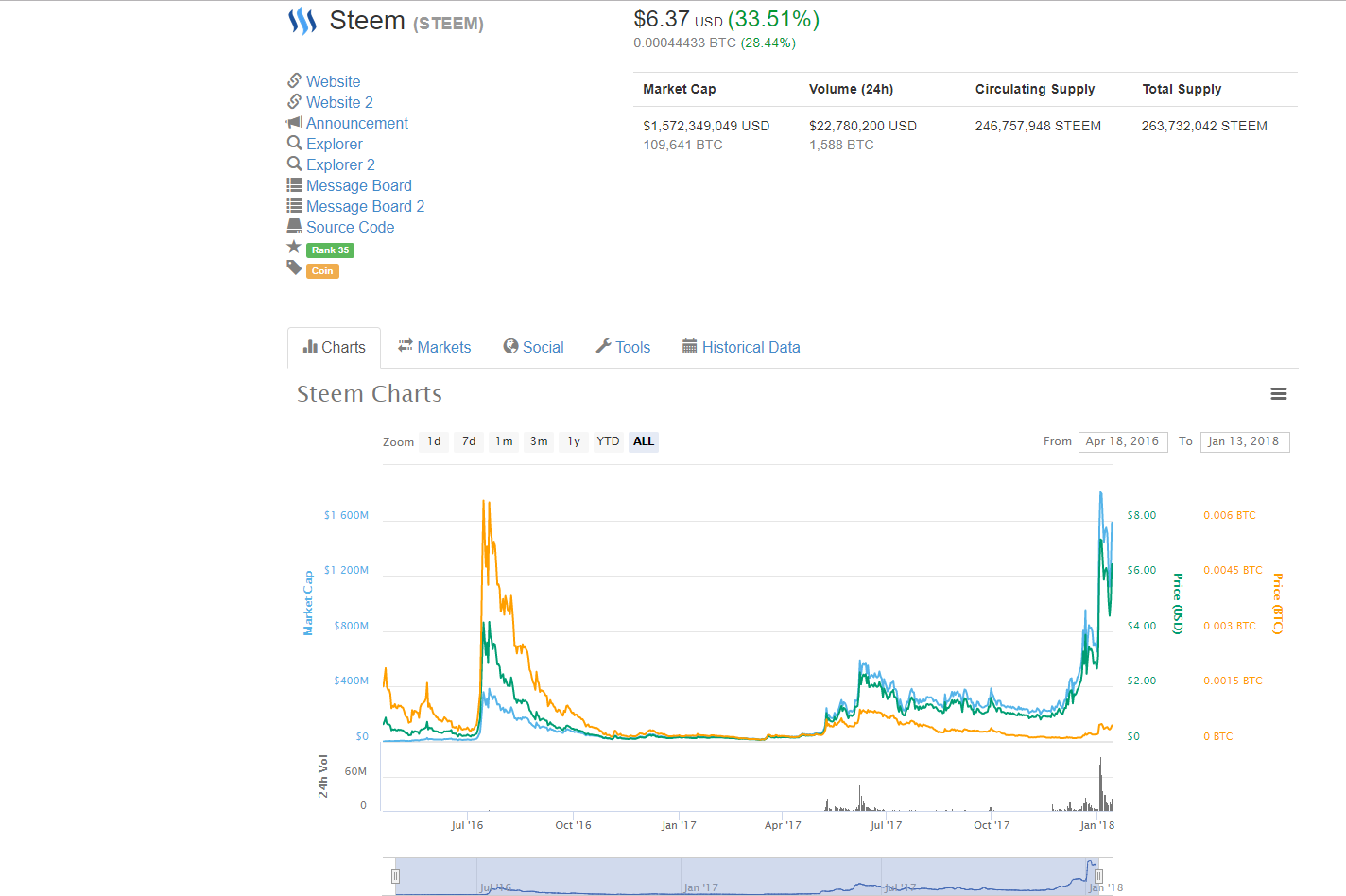Switch to the Historical Data tab
This screenshot has width=1346, height=896.
[741, 348]
